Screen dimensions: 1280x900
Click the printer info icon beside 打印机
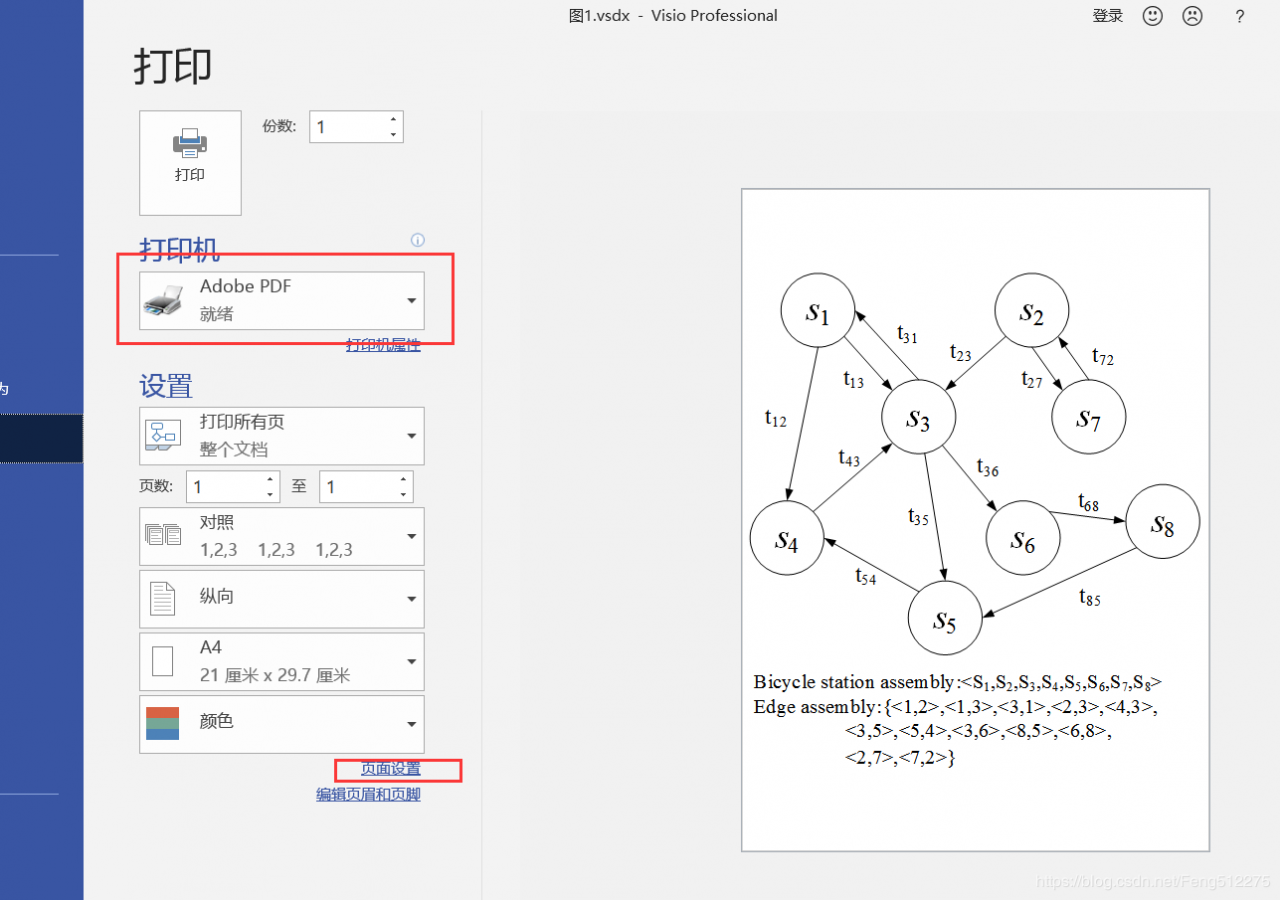click(418, 240)
